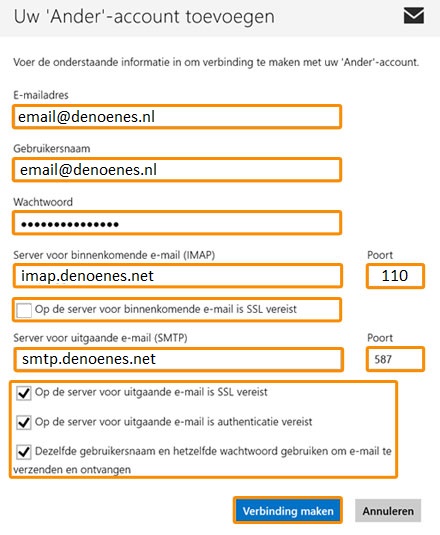Click the Gebruikersnaam label text
Image resolution: width=440 pixels, height=535 pixels.
point(52,148)
